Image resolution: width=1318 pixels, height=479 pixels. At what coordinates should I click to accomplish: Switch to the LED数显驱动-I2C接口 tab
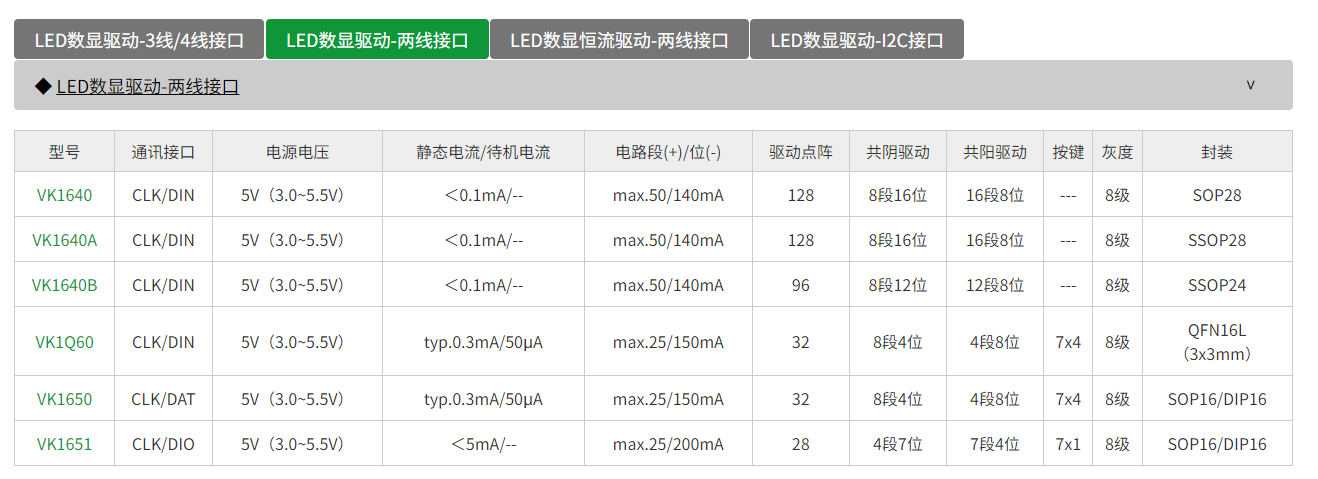point(857,40)
